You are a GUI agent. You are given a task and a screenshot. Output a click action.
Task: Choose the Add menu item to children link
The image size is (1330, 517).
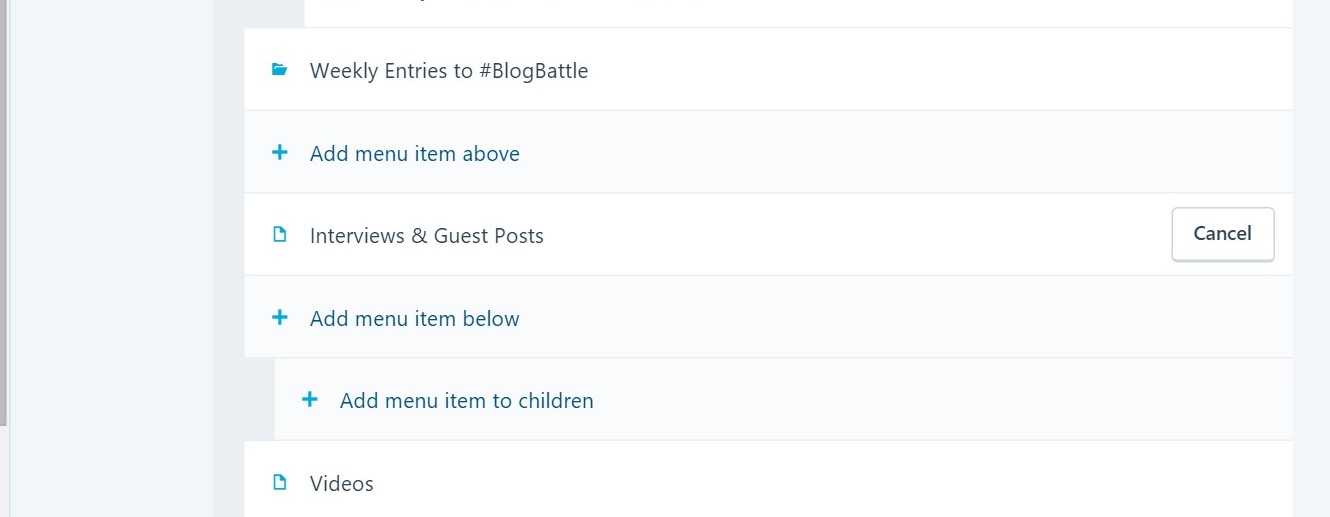pyautogui.click(x=467, y=401)
